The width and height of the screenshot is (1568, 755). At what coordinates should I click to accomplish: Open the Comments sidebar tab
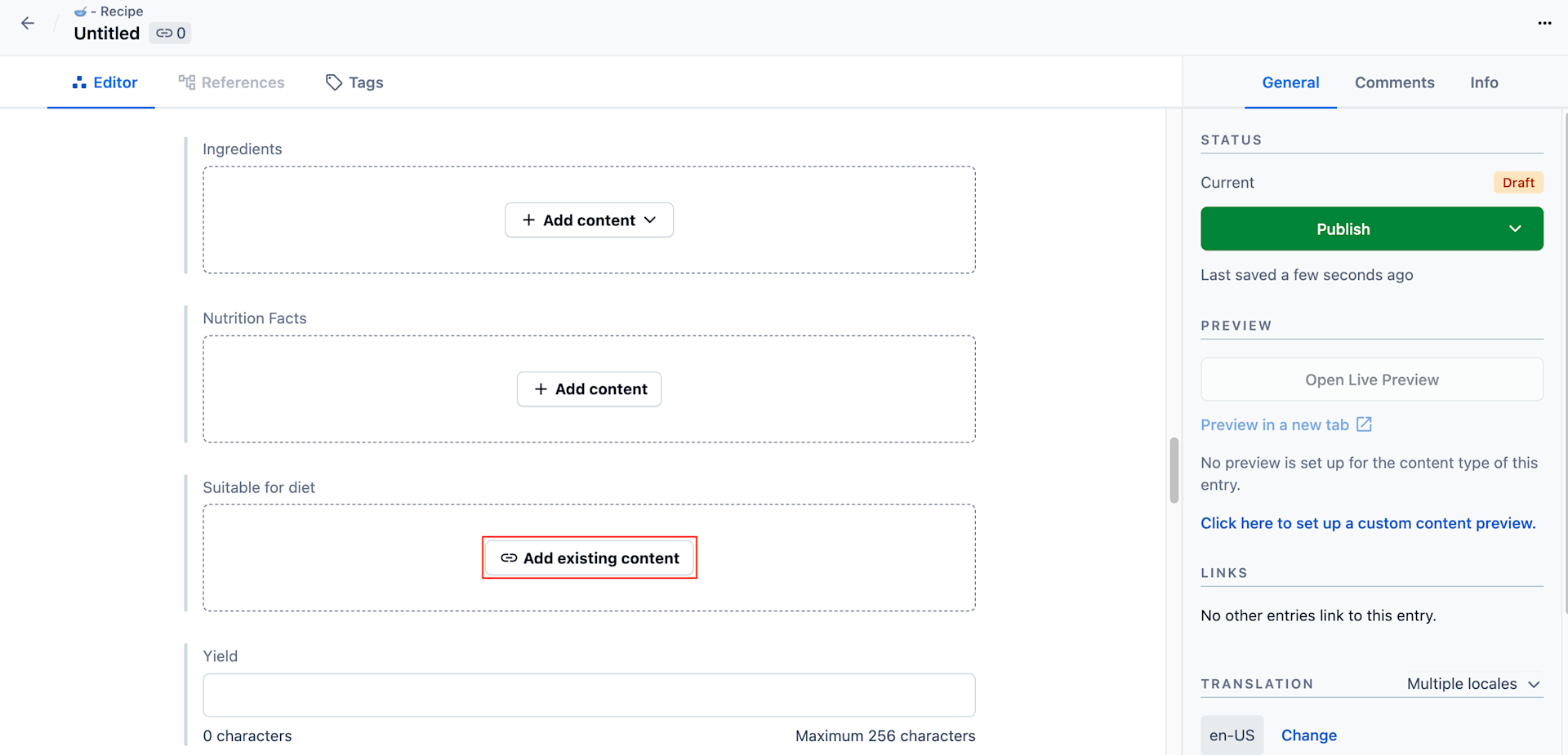click(x=1394, y=82)
